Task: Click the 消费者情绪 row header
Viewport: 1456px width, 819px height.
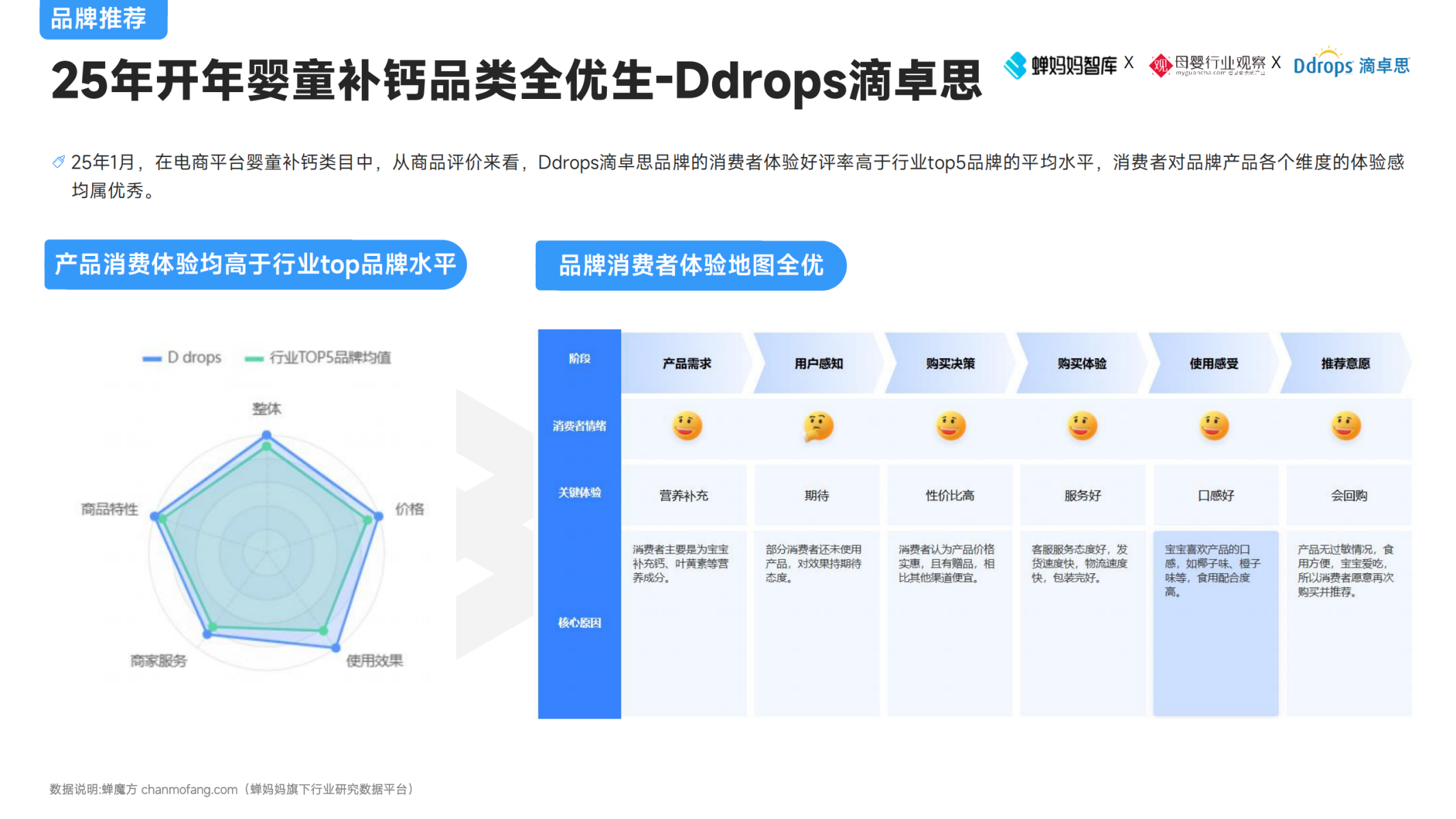Action: [x=580, y=427]
